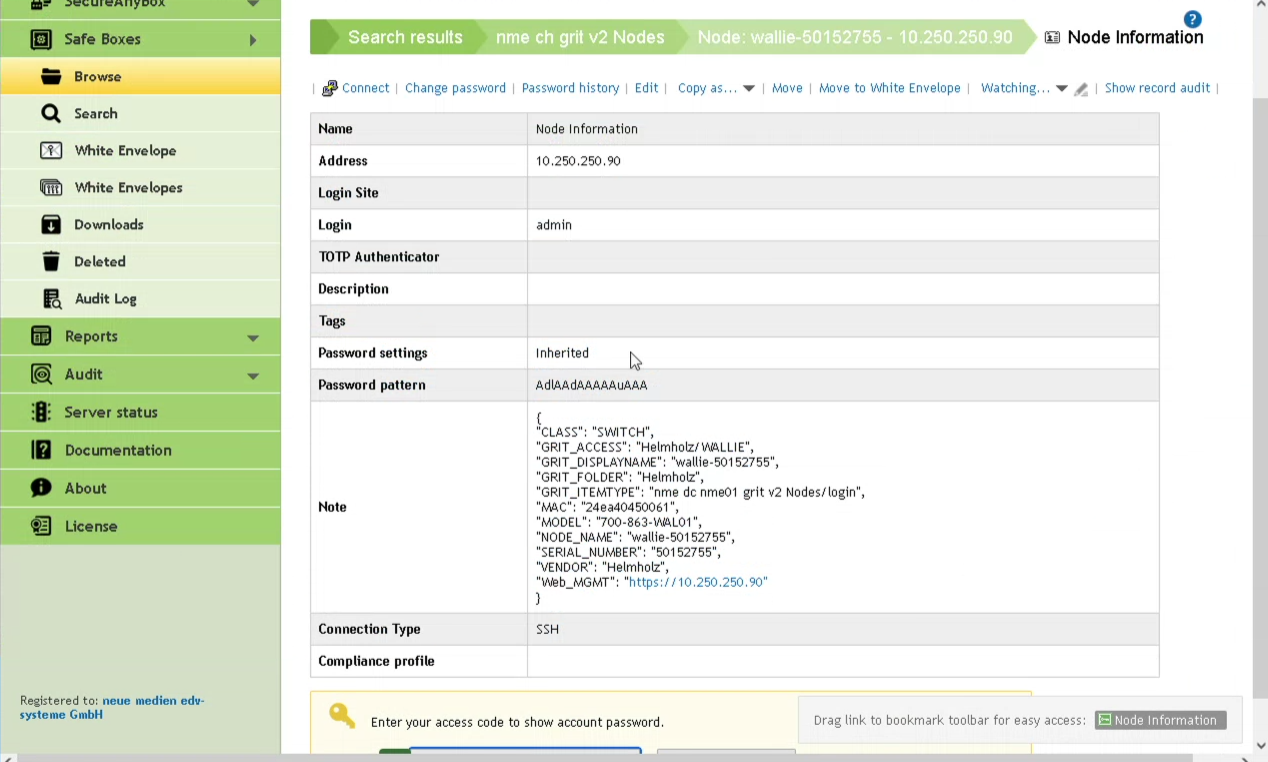
Task: Open the https://10.250.250.90 Web_MGMT link
Action: [x=697, y=582]
